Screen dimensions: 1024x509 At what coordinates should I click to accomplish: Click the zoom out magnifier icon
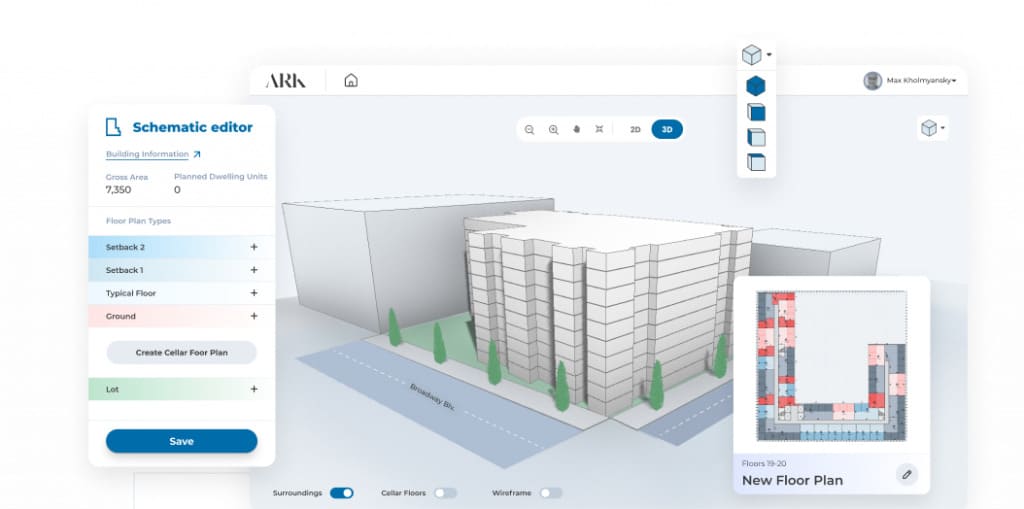pos(530,130)
